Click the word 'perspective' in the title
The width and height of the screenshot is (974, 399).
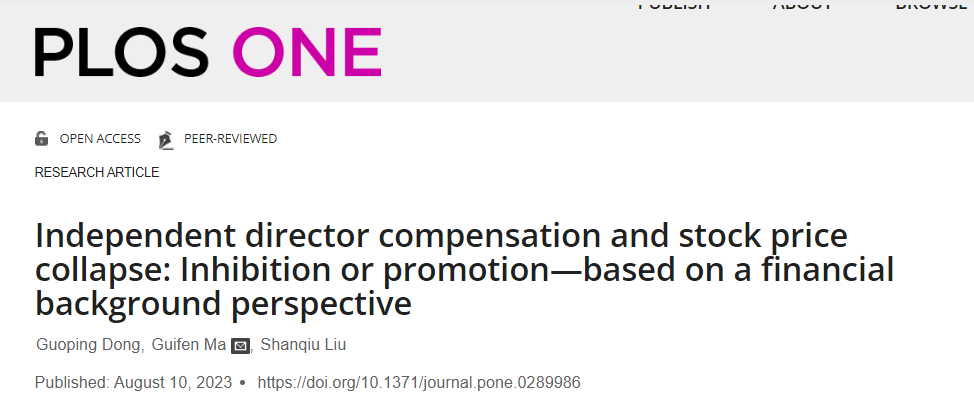(321, 305)
